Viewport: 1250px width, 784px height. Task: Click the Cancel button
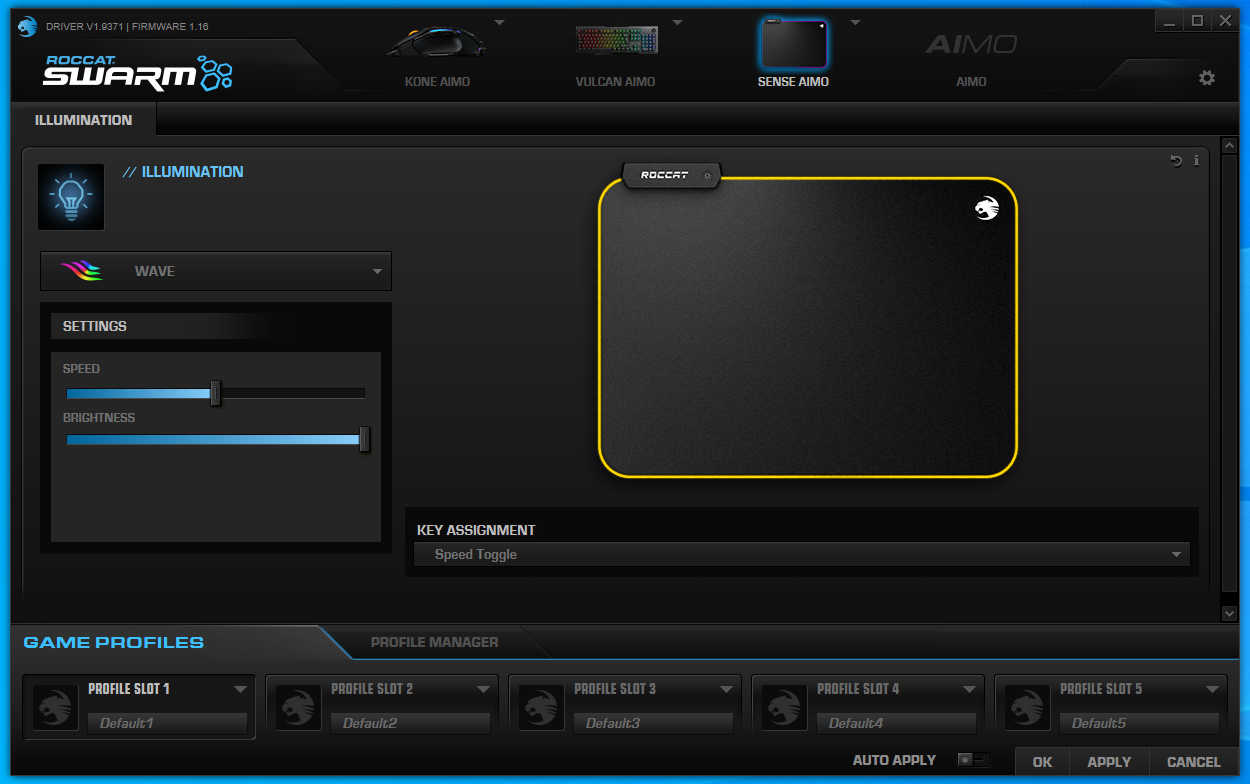tap(1194, 762)
